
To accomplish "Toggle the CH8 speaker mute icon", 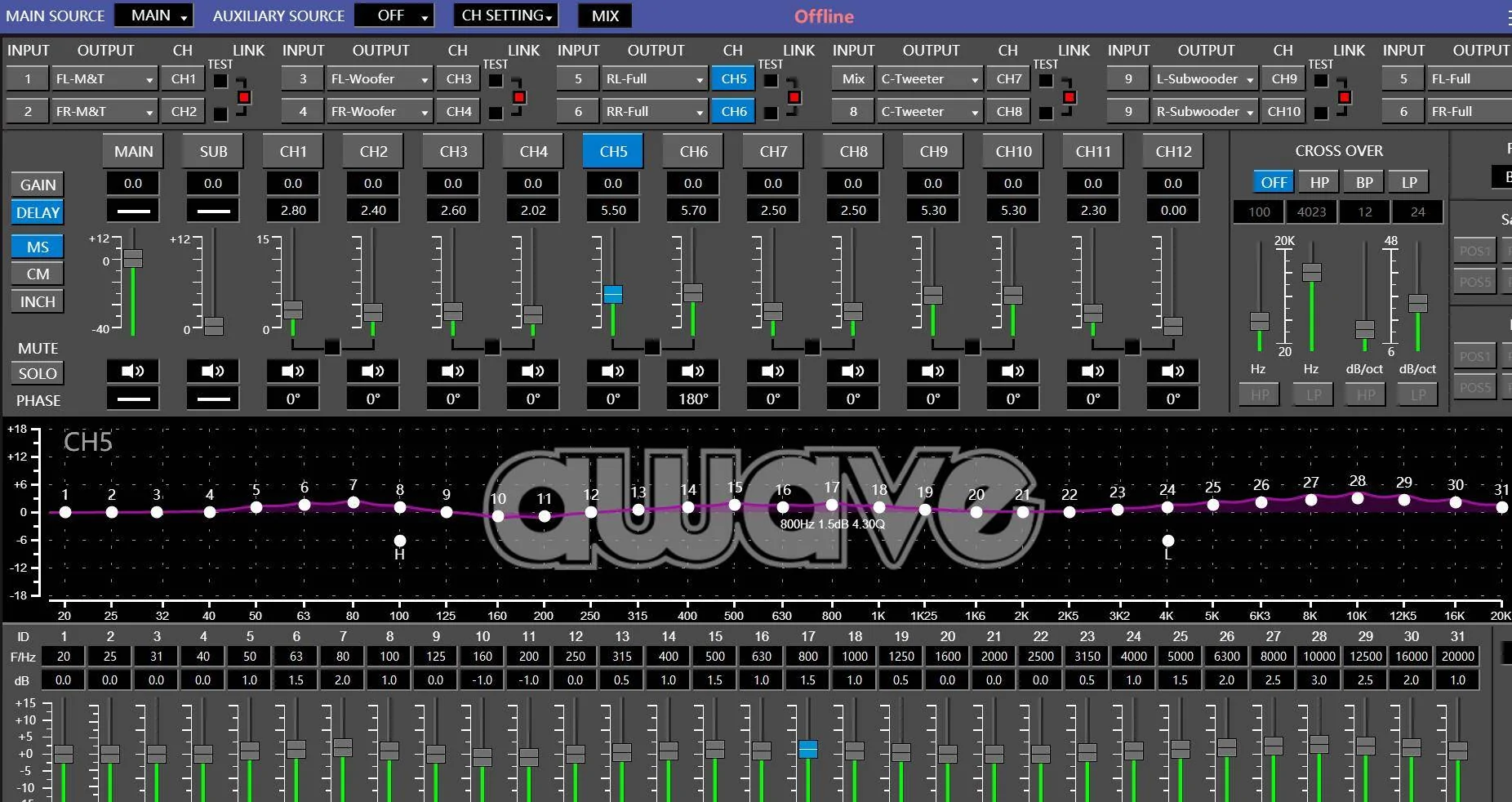I will pos(853,372).
